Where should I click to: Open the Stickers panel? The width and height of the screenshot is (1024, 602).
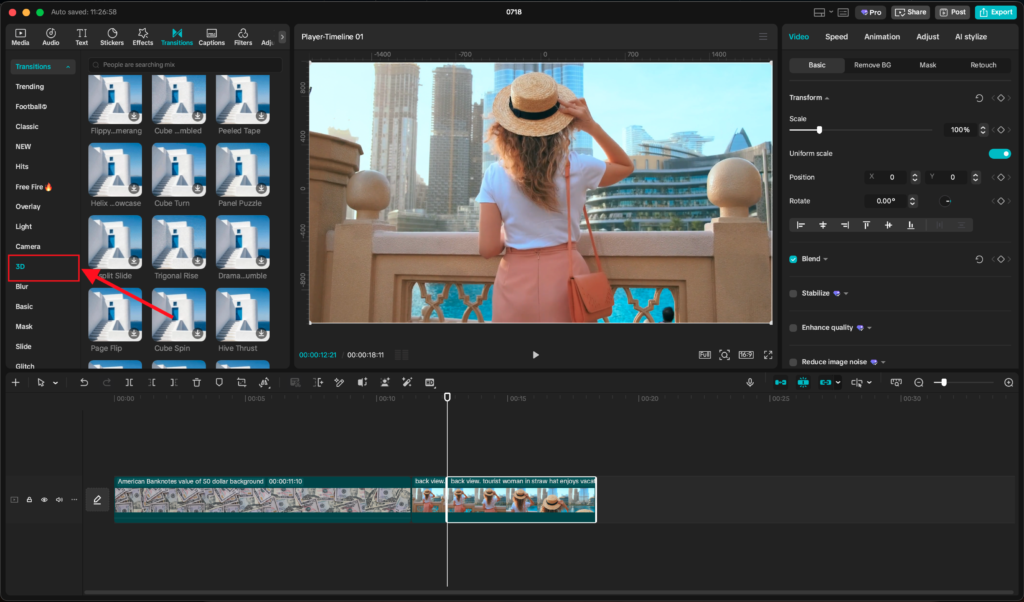112,37
